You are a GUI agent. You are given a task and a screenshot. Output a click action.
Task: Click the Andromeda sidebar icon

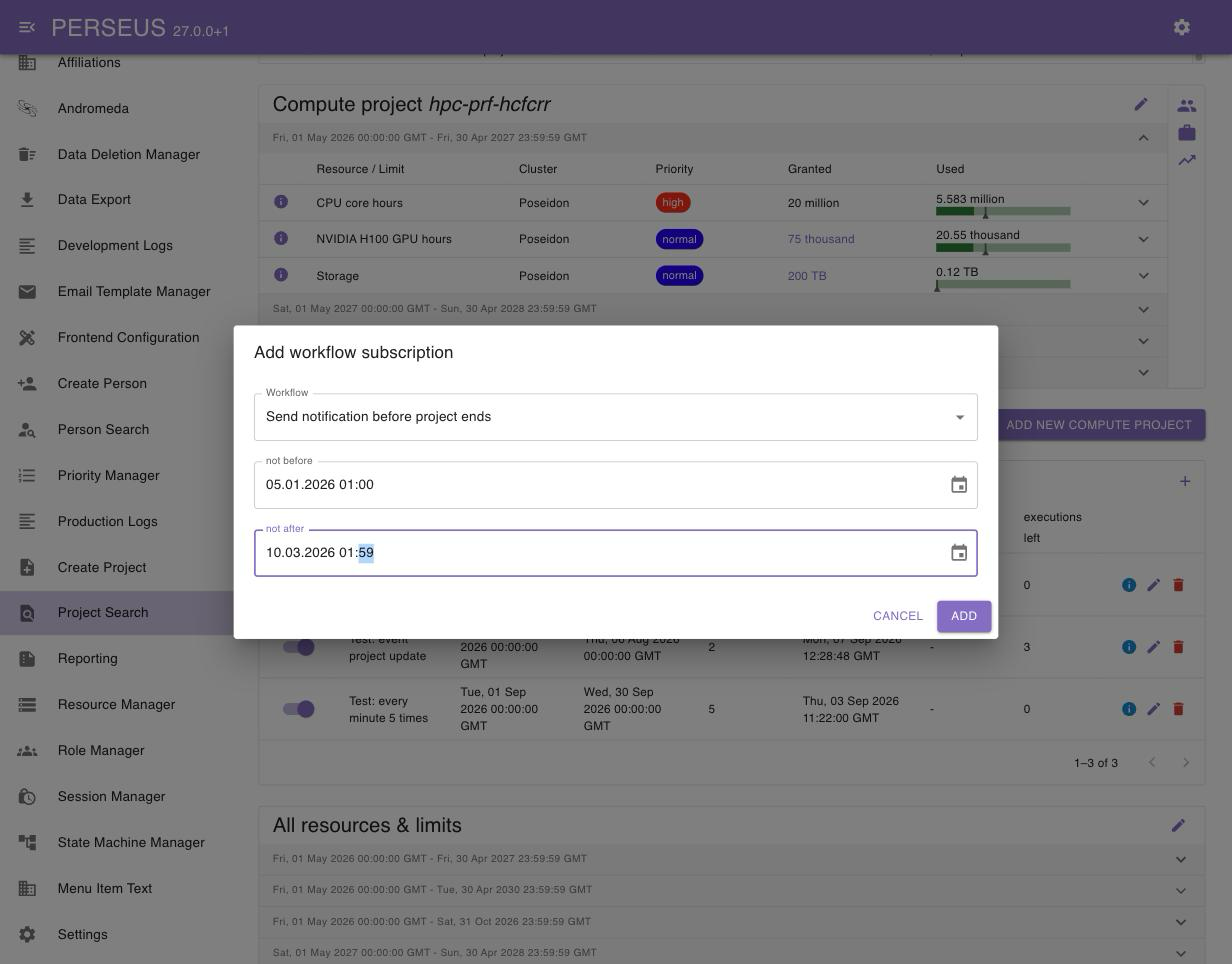(27, 109)
